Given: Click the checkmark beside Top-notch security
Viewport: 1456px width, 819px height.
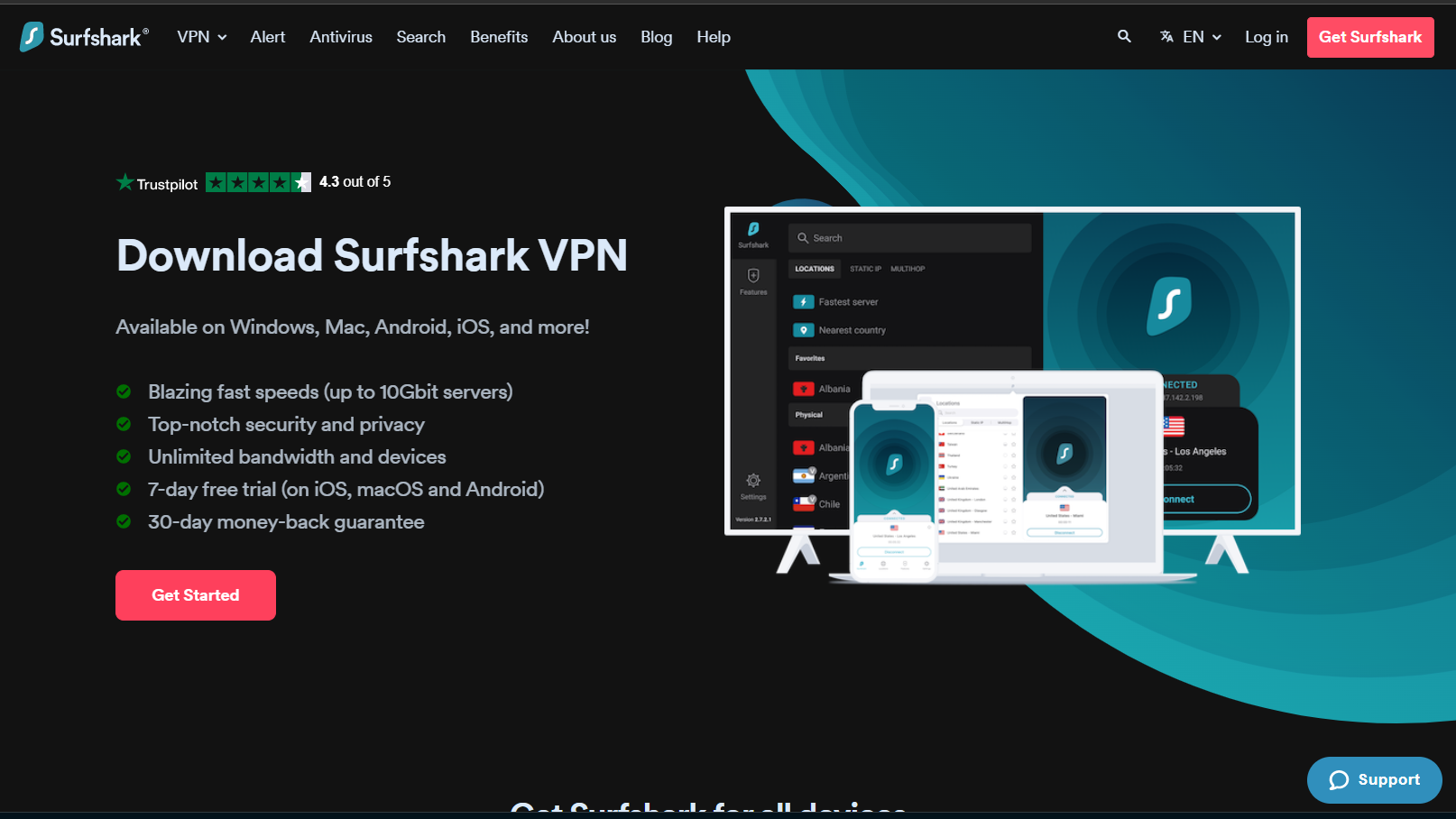Looking at the screenshot, I should pos(124,424).
